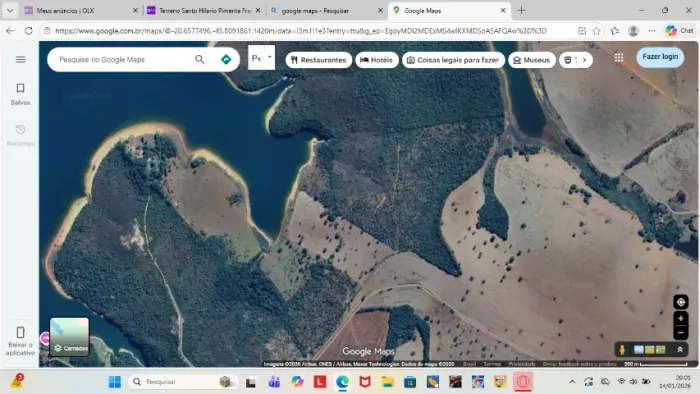Zoom out with the minus button
The image size is (700, 394).
tap(681, 332)
